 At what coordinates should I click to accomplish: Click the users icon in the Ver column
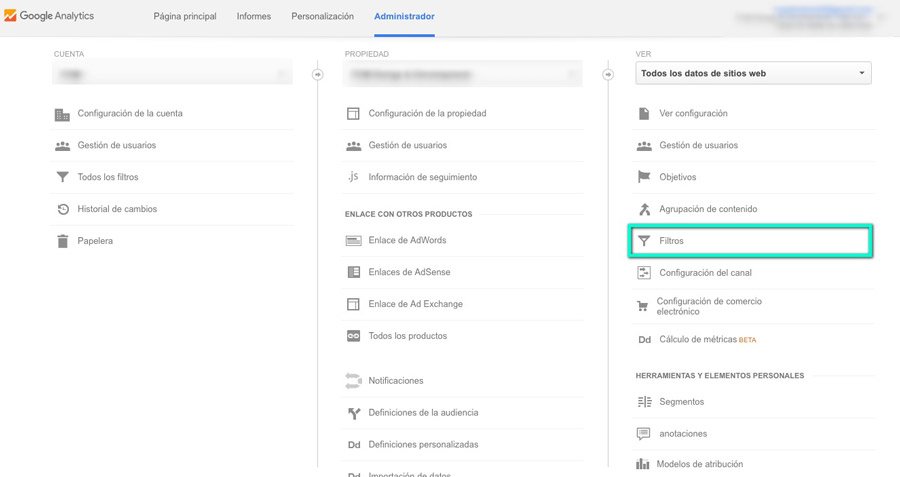tap(644, 146)
